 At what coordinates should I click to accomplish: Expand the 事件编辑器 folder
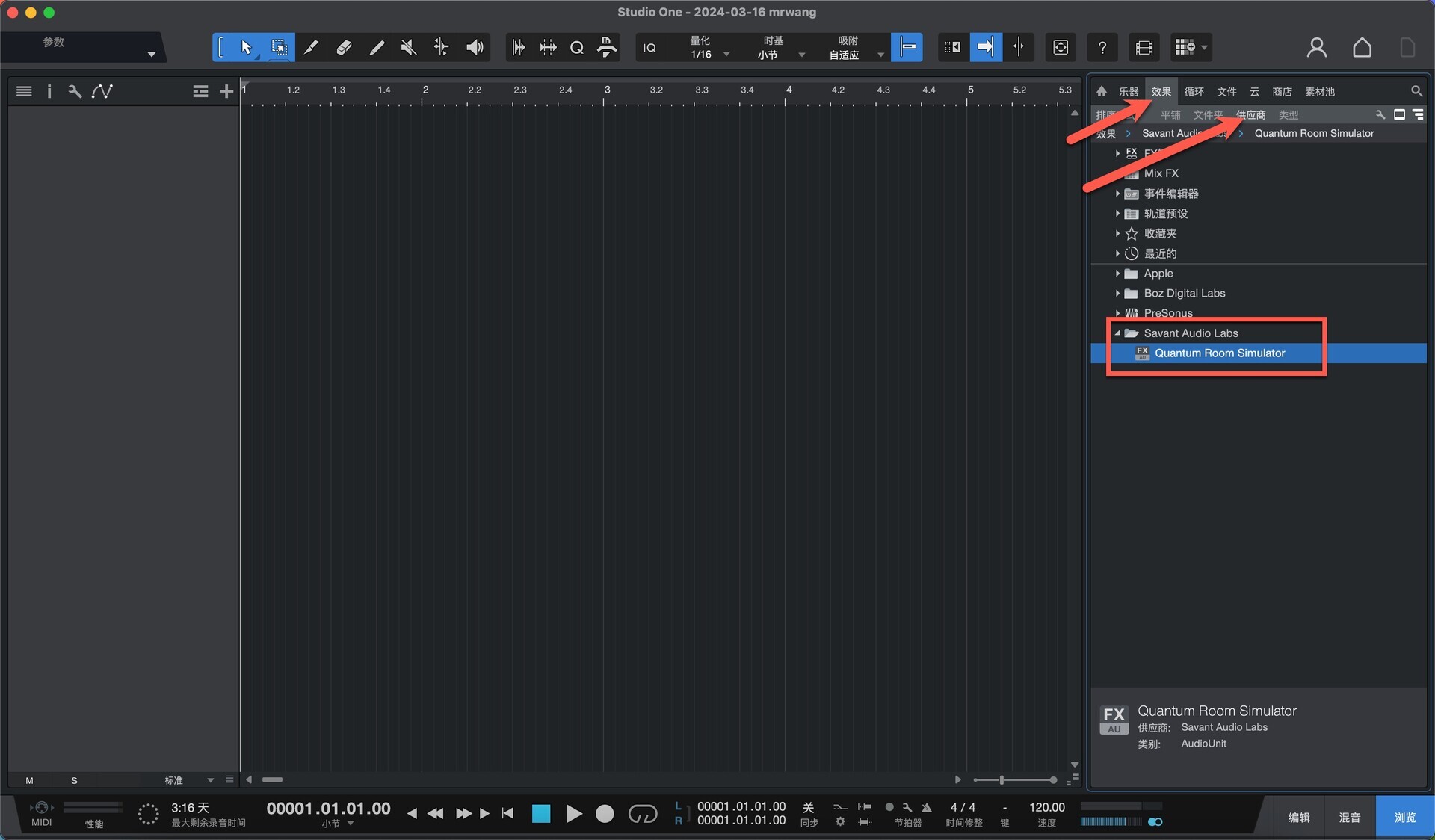tap(1117, 194)
